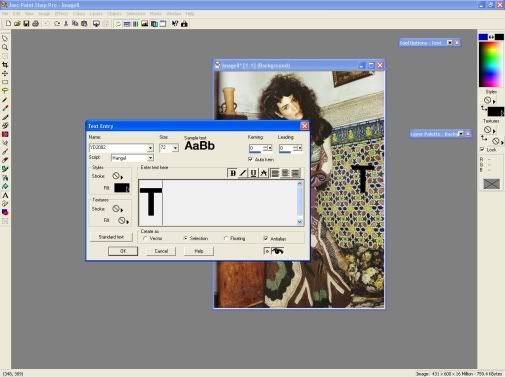The height and width of the screenshot is (377, 505).
Task: Toggle Bold in the Text Entry dialog
Action: (x=233, y=173)
